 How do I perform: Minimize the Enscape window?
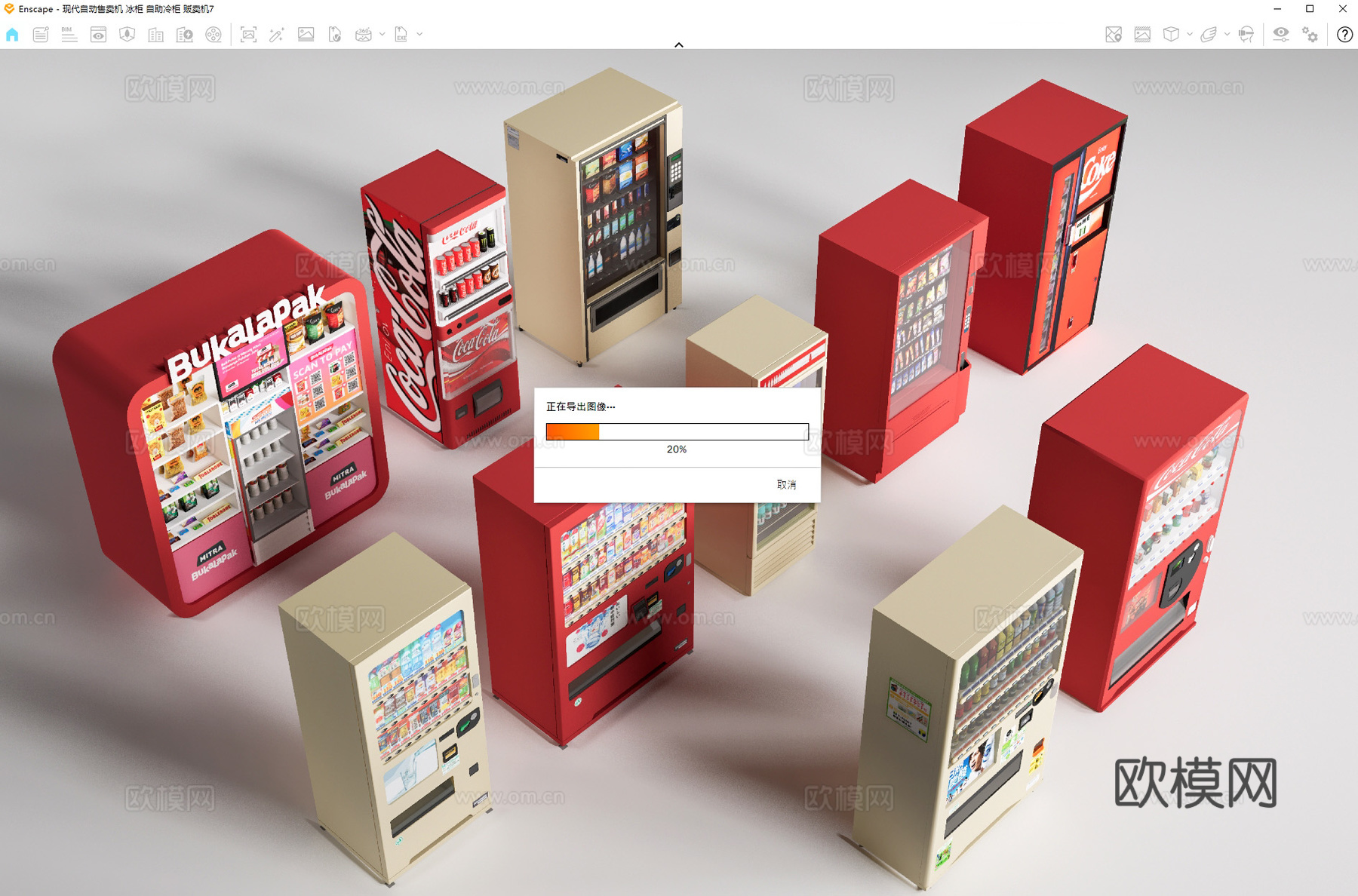[x=1277, y=9]
